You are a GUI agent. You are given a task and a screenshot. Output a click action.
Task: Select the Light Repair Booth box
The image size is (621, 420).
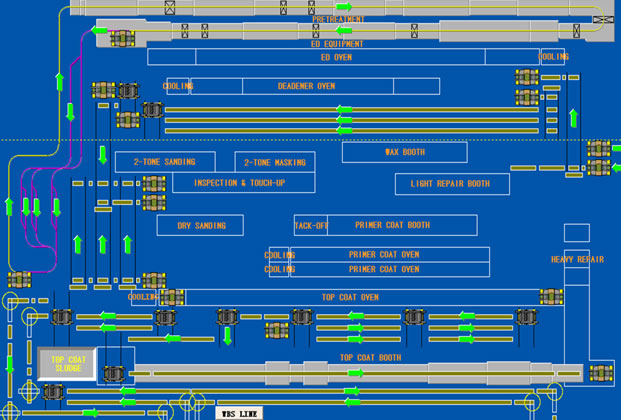pos(450,184)
